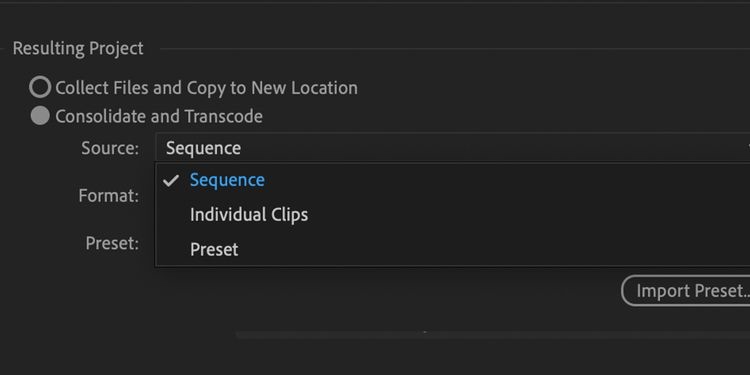Click the Resulting Project section heading
750x375 pixels.
pos(78,48)
